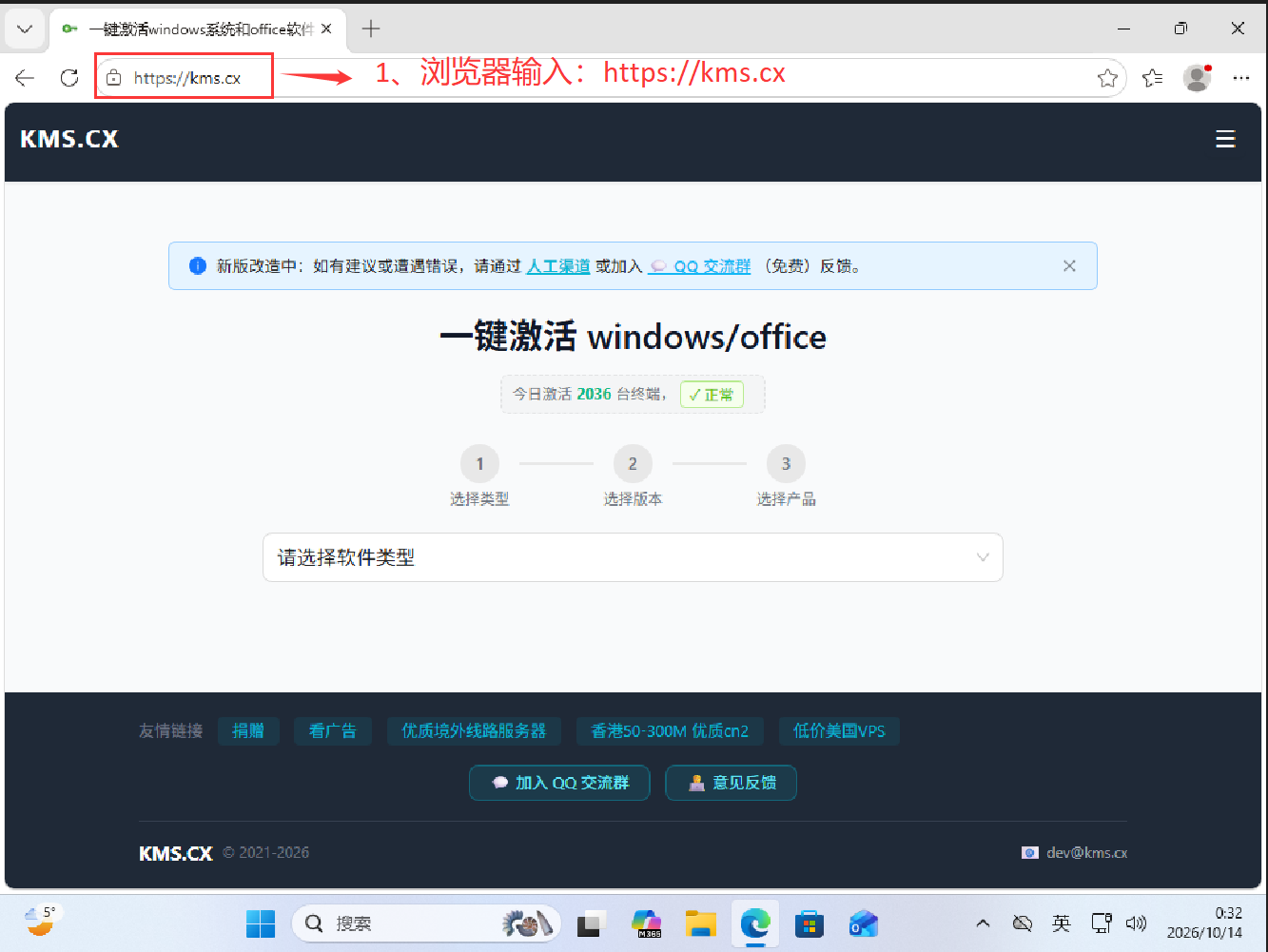Click the taskbar 搜索 search box

[x=426, y=923]
